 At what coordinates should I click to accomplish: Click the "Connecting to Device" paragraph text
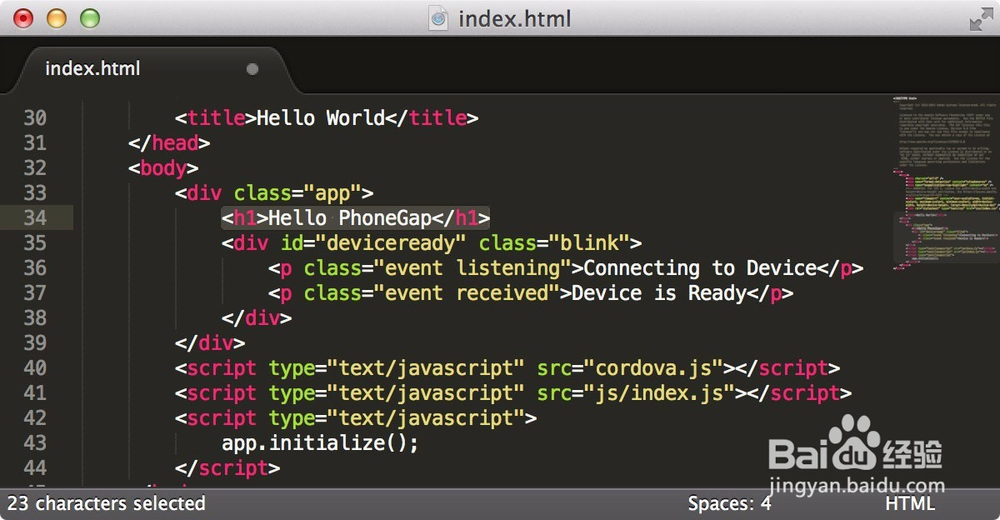[x=700, y=268]
